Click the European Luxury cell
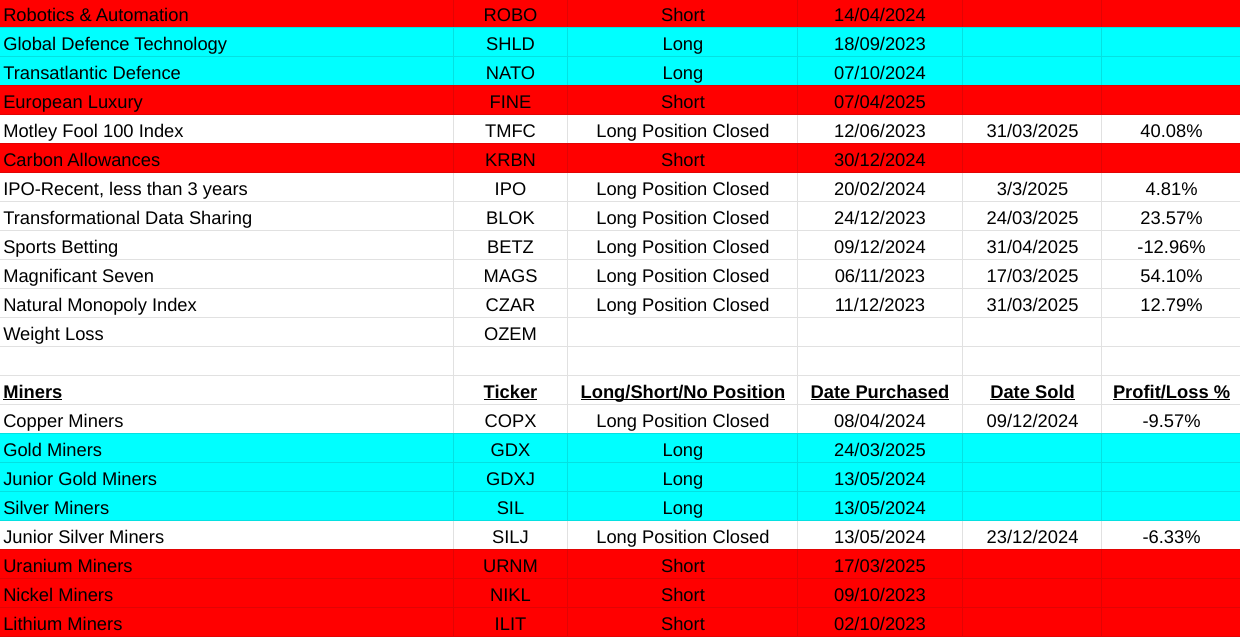 73,102
